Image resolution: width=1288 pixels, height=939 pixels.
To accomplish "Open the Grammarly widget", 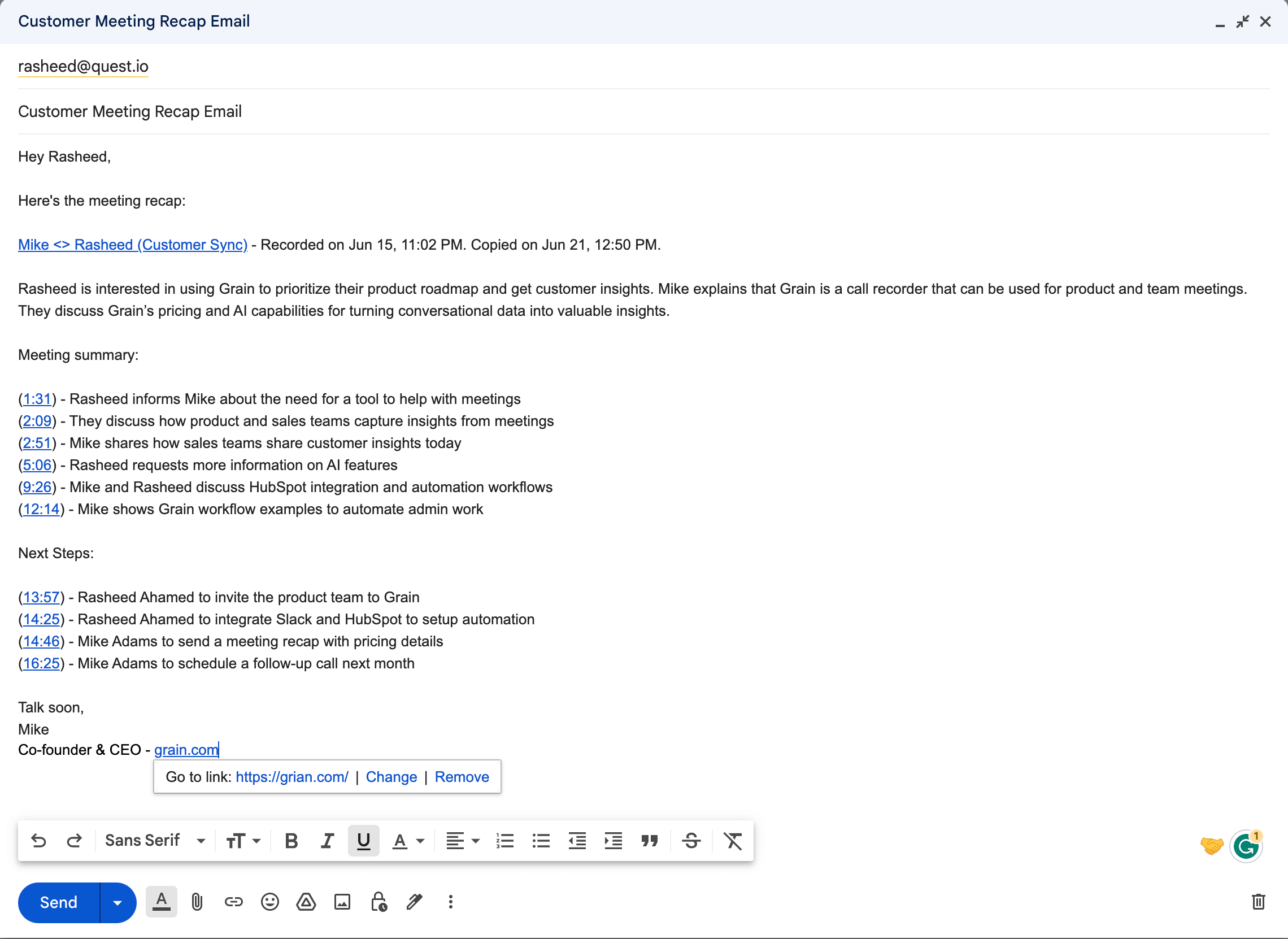I will tap(1246, 847).
